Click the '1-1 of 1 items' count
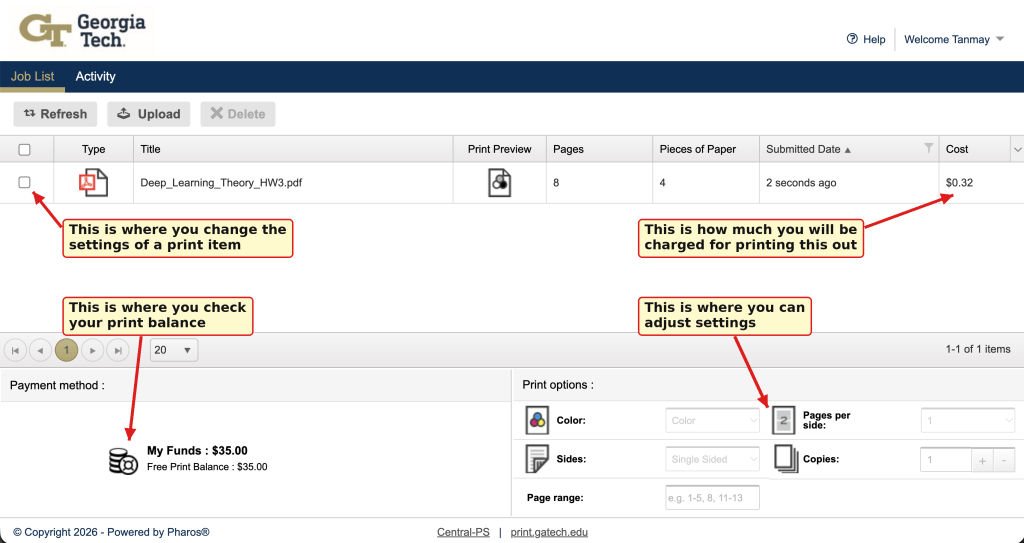 click(978, 349)
